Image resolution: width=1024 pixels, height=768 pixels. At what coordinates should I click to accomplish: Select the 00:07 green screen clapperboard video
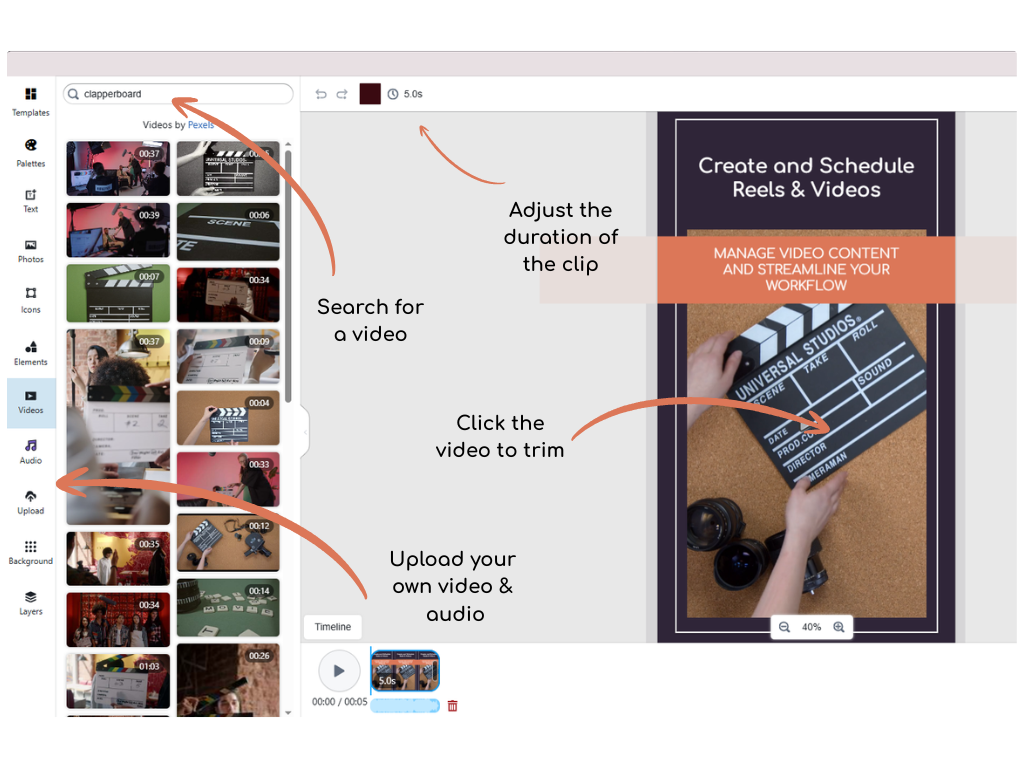118,293
